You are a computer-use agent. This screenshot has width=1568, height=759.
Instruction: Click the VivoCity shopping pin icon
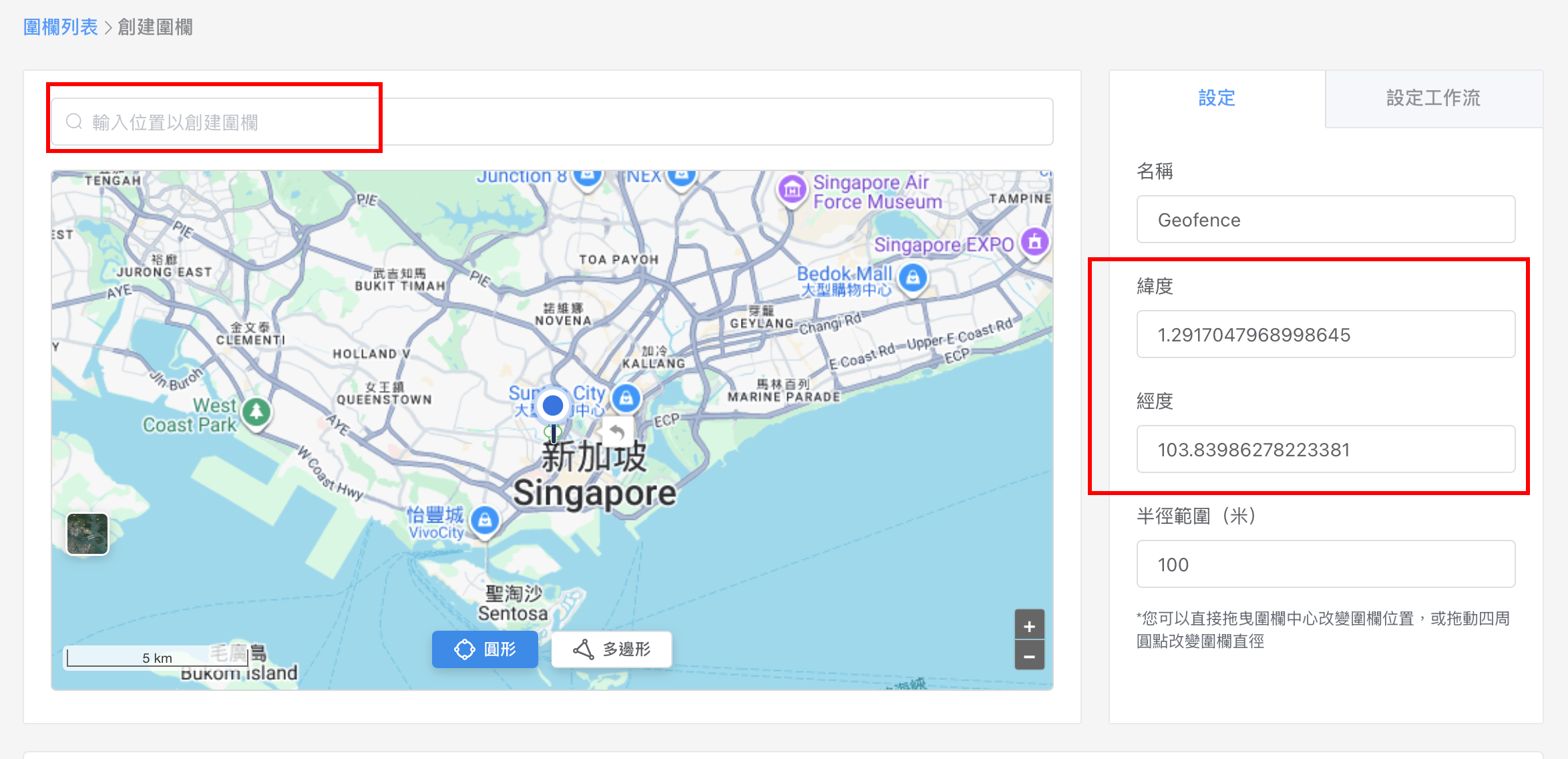(x=485, y=520)
